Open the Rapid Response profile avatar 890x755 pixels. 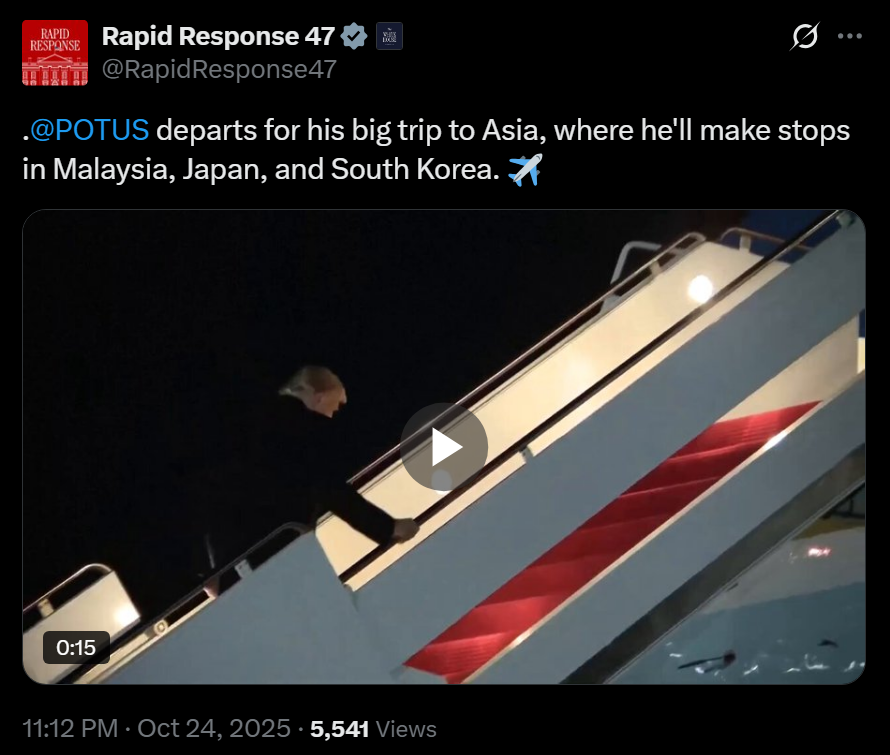click(x=54, y=52)
